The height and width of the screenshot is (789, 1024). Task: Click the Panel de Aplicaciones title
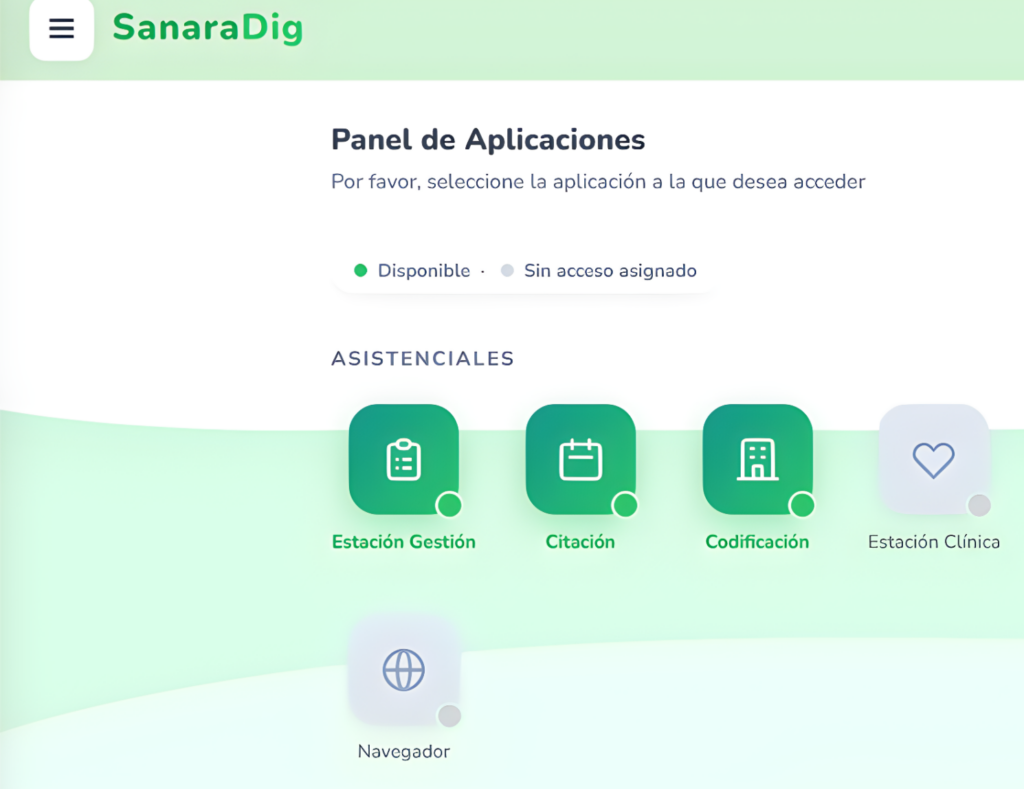click(x=488, y=140)
